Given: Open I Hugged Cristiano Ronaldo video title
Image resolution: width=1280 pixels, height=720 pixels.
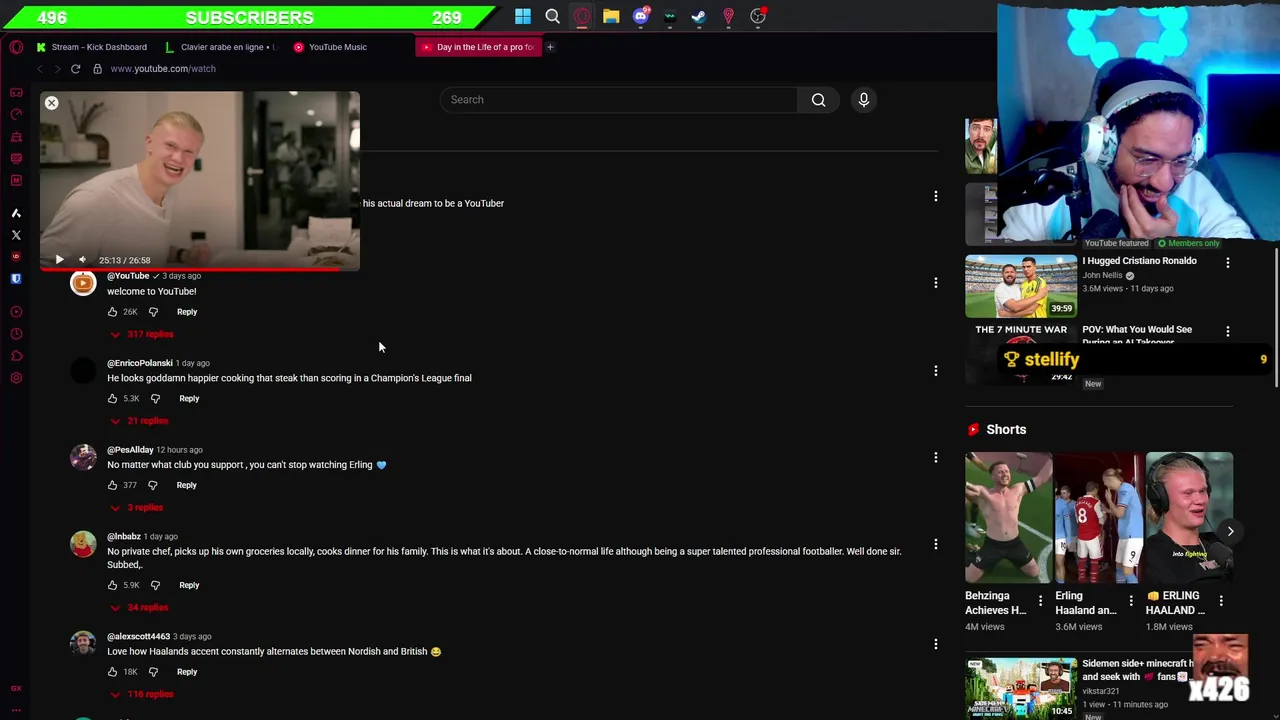Looking at the screenshot, I should point(1139,261).
